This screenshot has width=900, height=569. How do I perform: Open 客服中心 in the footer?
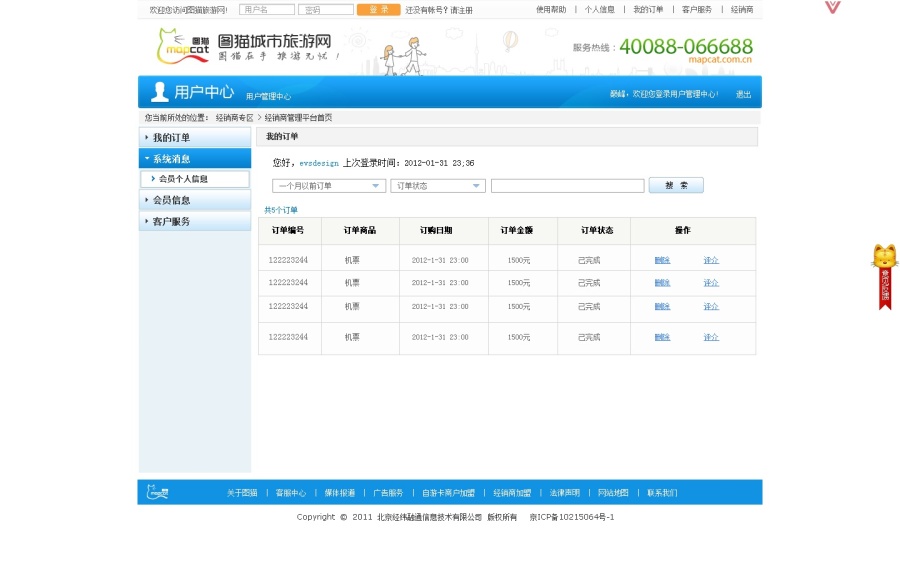click(x=291, y=493)
